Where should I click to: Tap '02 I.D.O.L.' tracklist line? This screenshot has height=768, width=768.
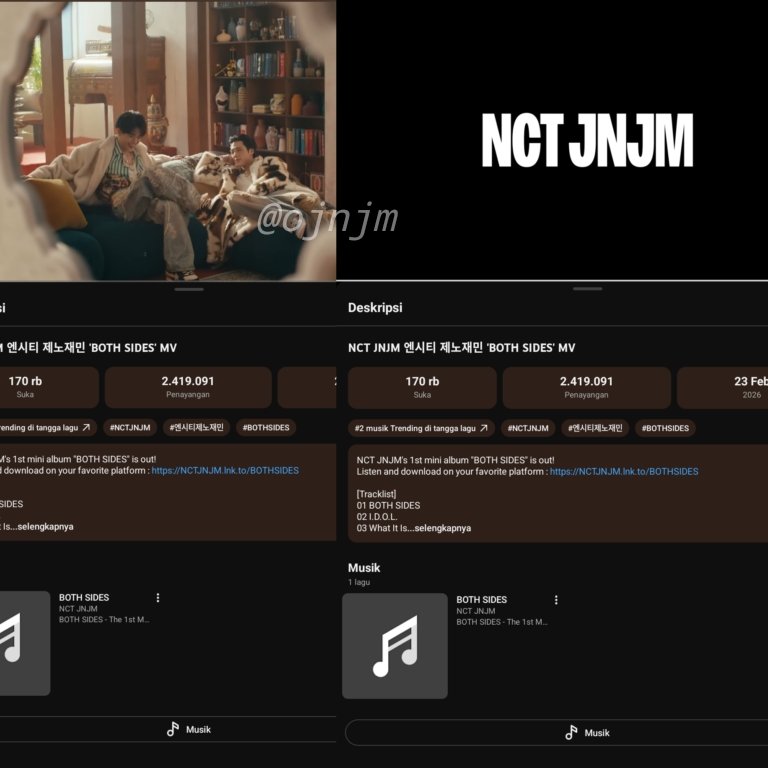[377, 517]
